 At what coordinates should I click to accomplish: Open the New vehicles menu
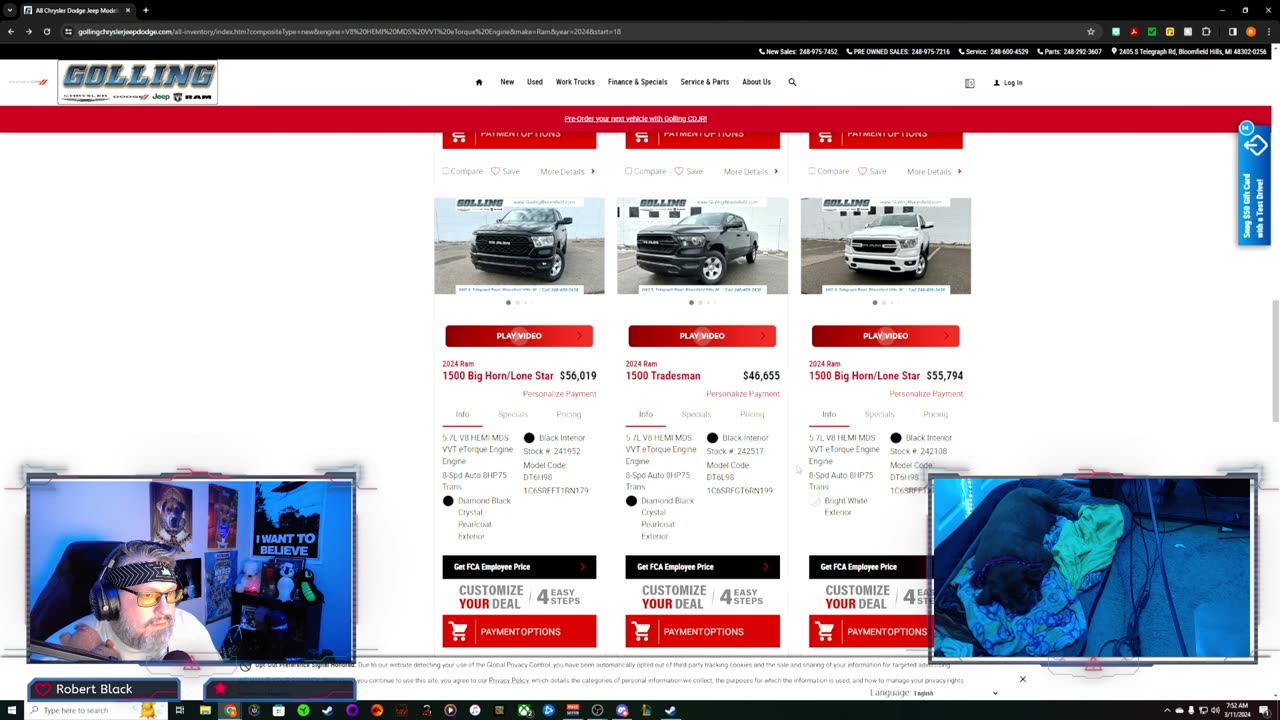click(x=507, y=82)
